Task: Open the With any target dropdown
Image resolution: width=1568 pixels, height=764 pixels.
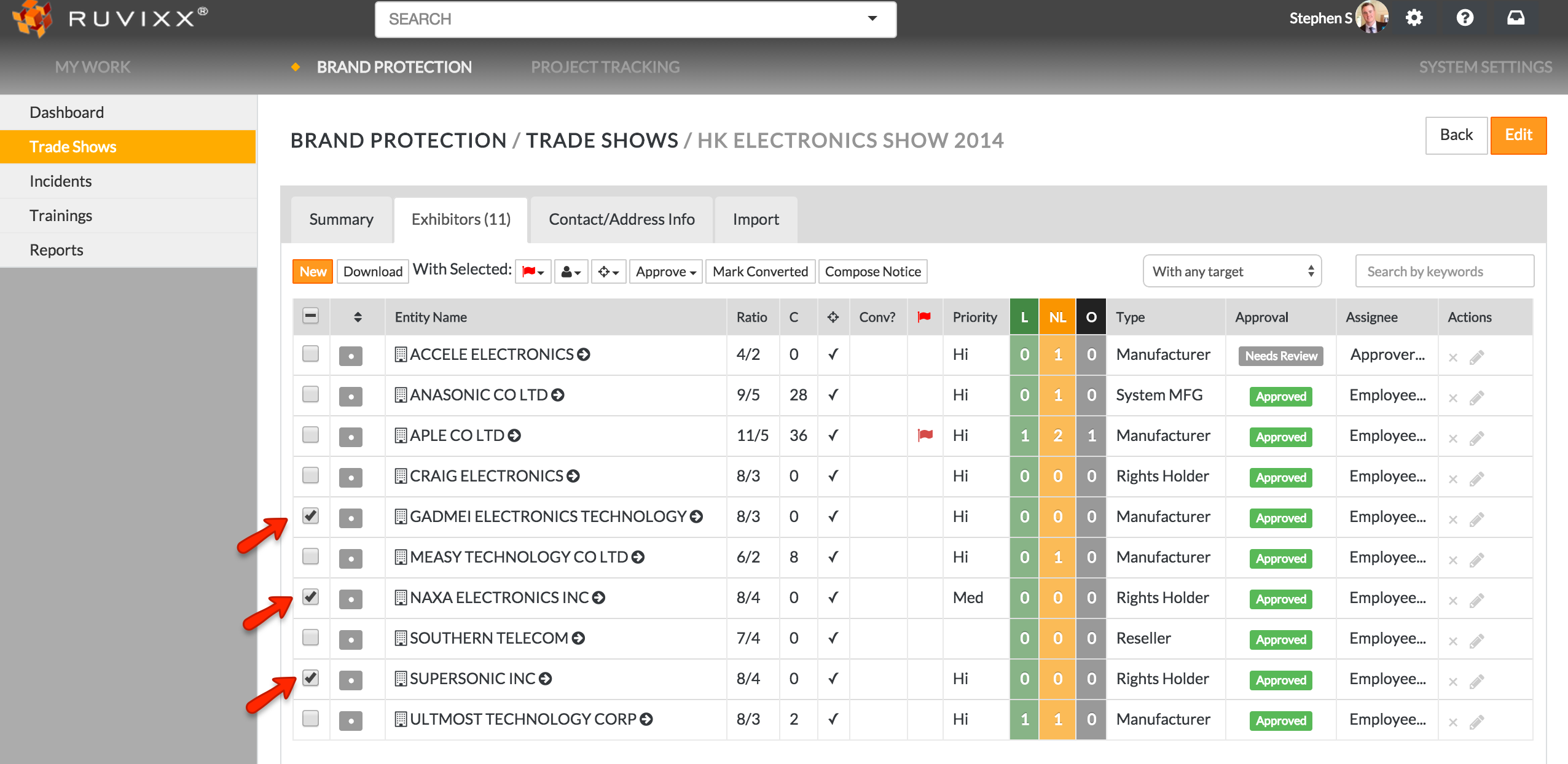Action: pos(1232,271)
